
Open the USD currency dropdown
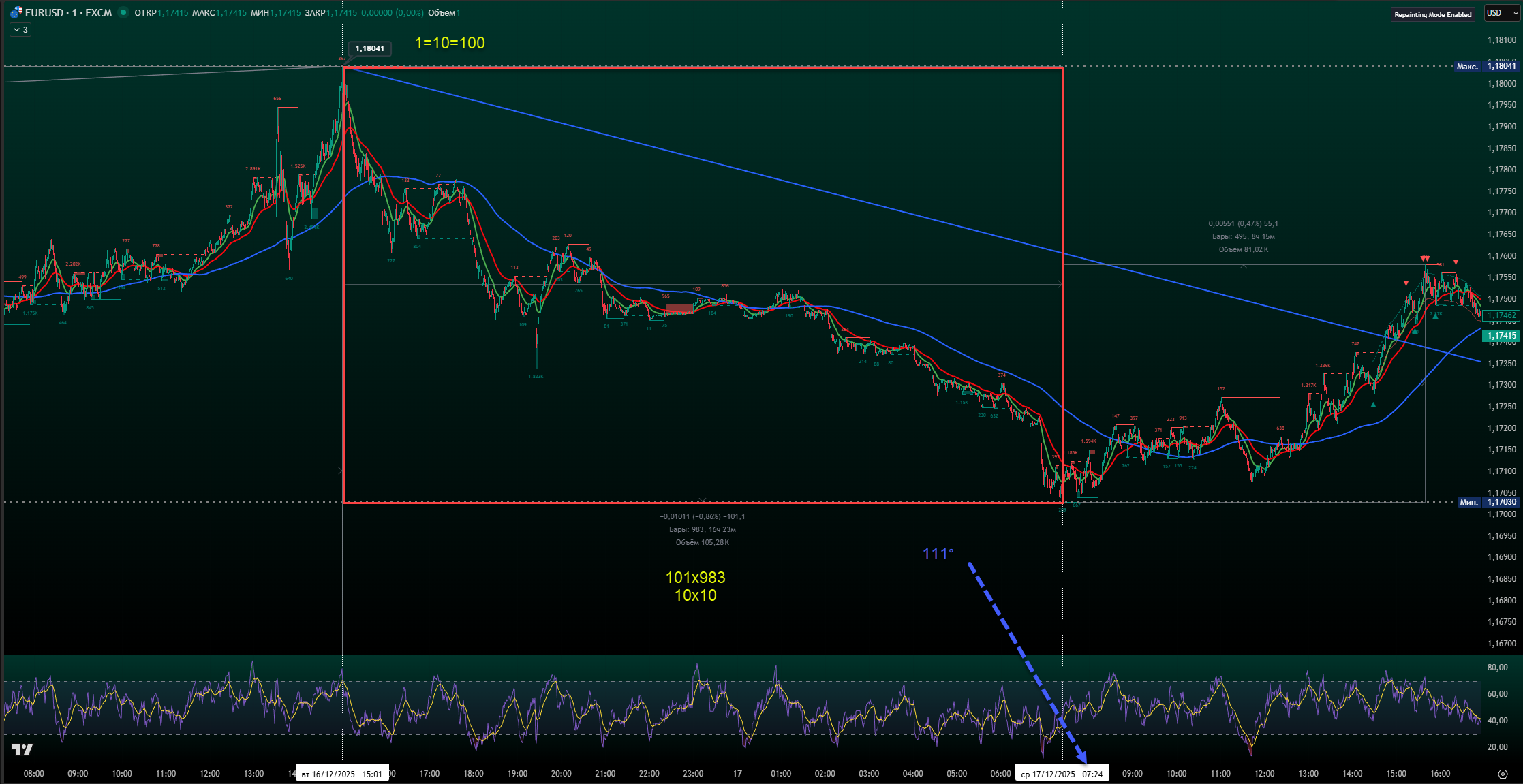[1501, 13]
